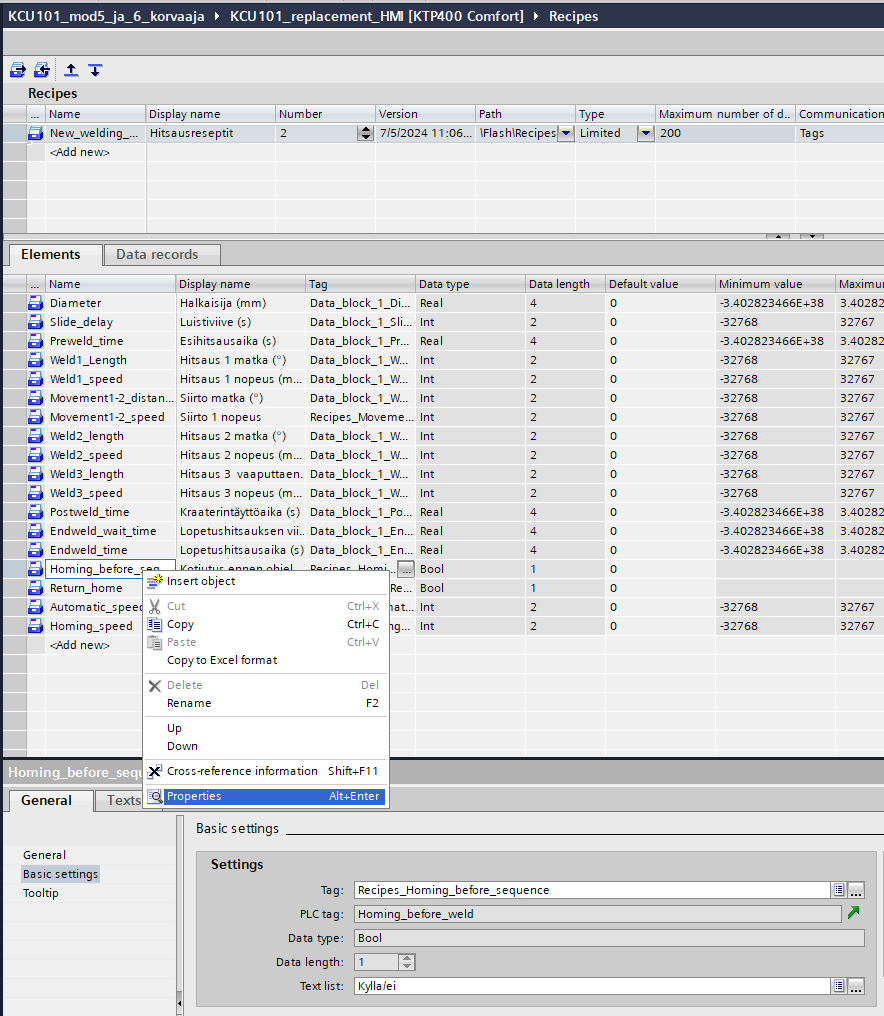This screenshot has width=884, height=1016.
Task: Click the first recipe toolbar icon
Action: pyautogui.click(x=17, y=70)
